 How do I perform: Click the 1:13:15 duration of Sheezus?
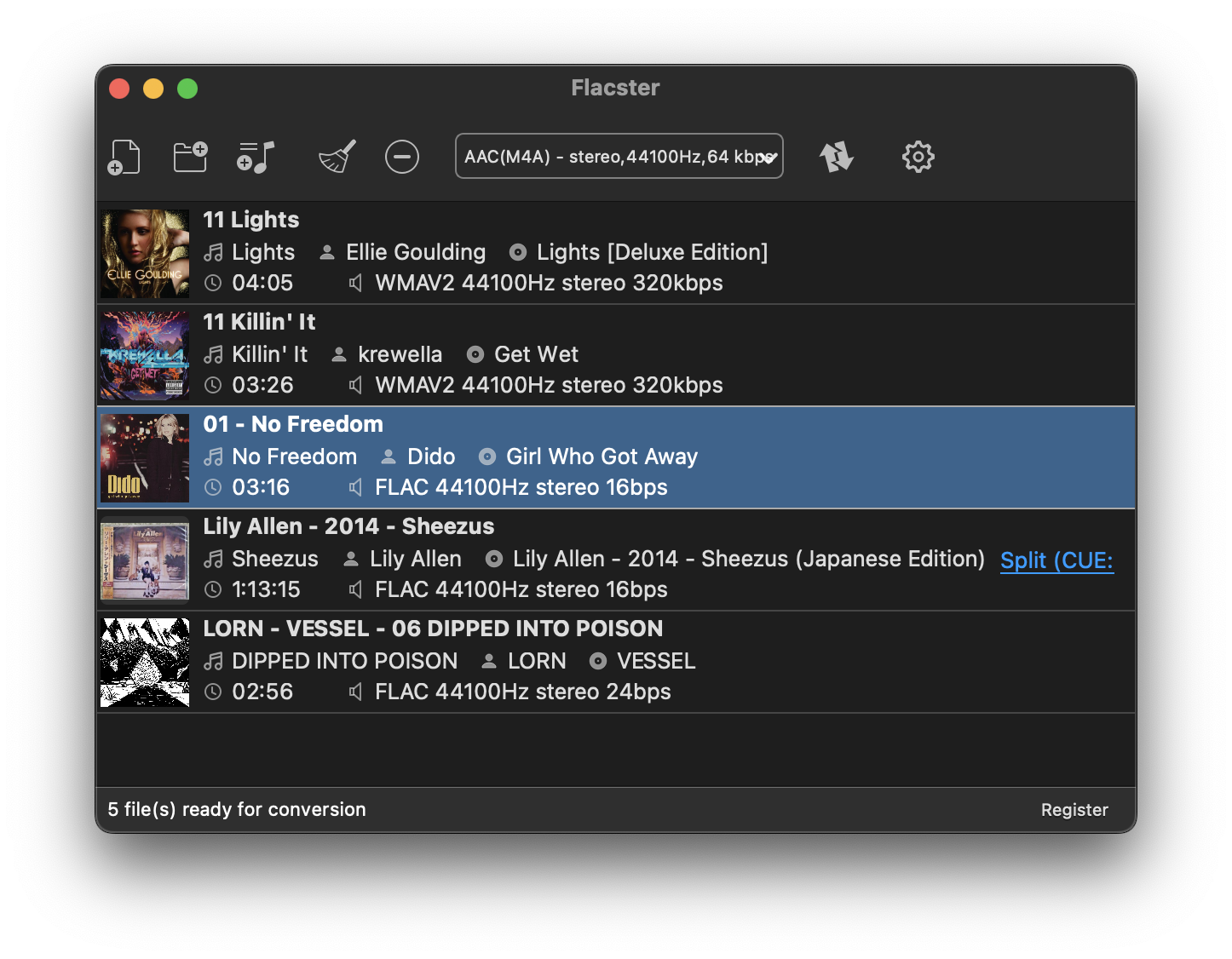point(266,589)
